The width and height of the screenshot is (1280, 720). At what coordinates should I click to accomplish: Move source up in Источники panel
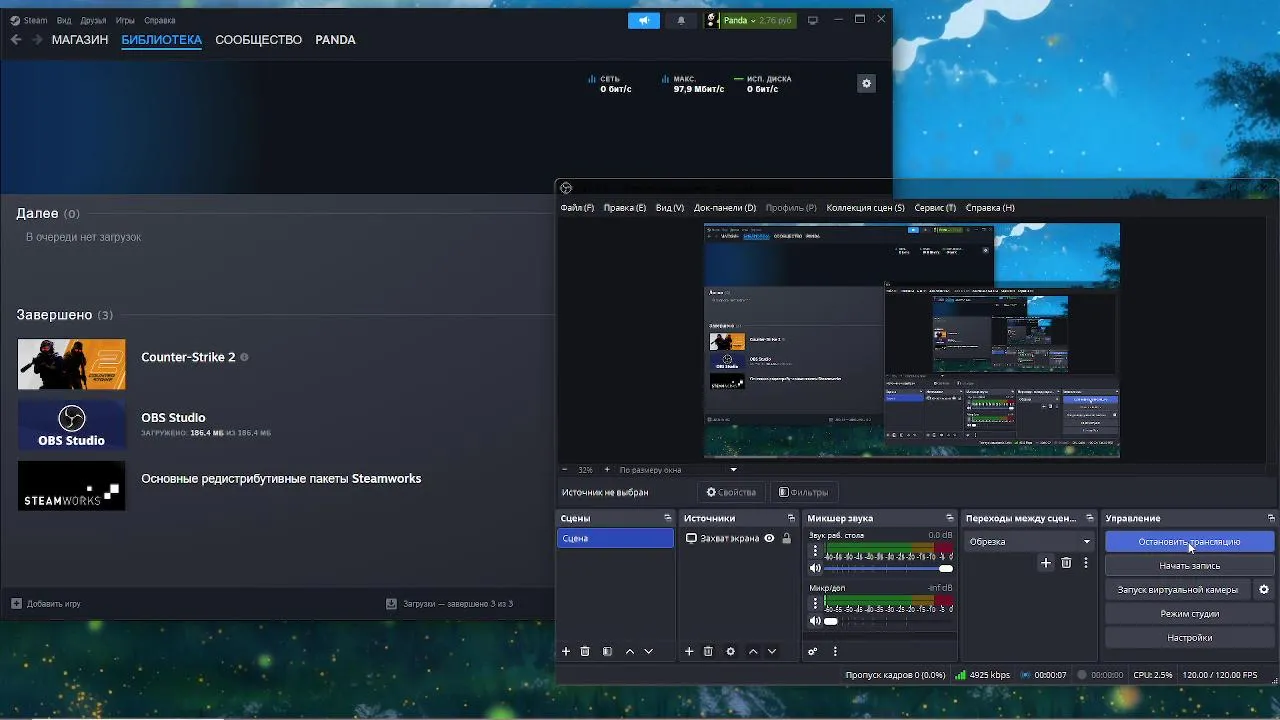753,651
